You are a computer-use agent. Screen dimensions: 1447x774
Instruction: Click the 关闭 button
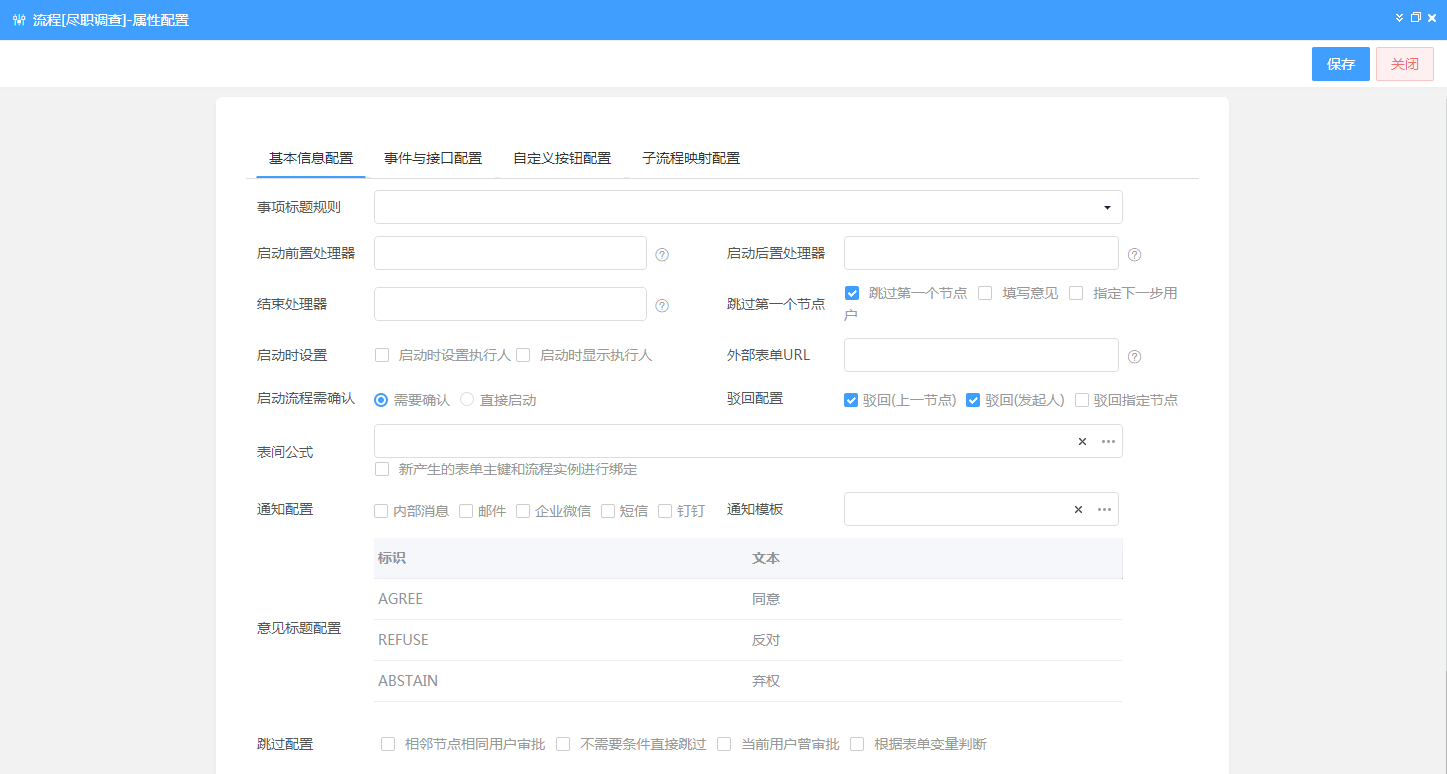coord(1405,64)
